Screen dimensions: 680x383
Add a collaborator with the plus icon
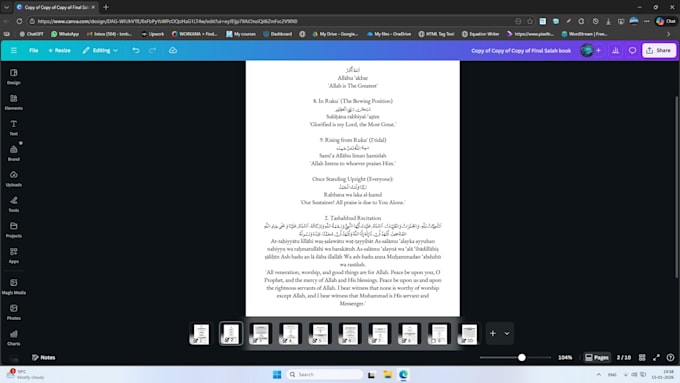pyautogui.click(x=598, y=51)
